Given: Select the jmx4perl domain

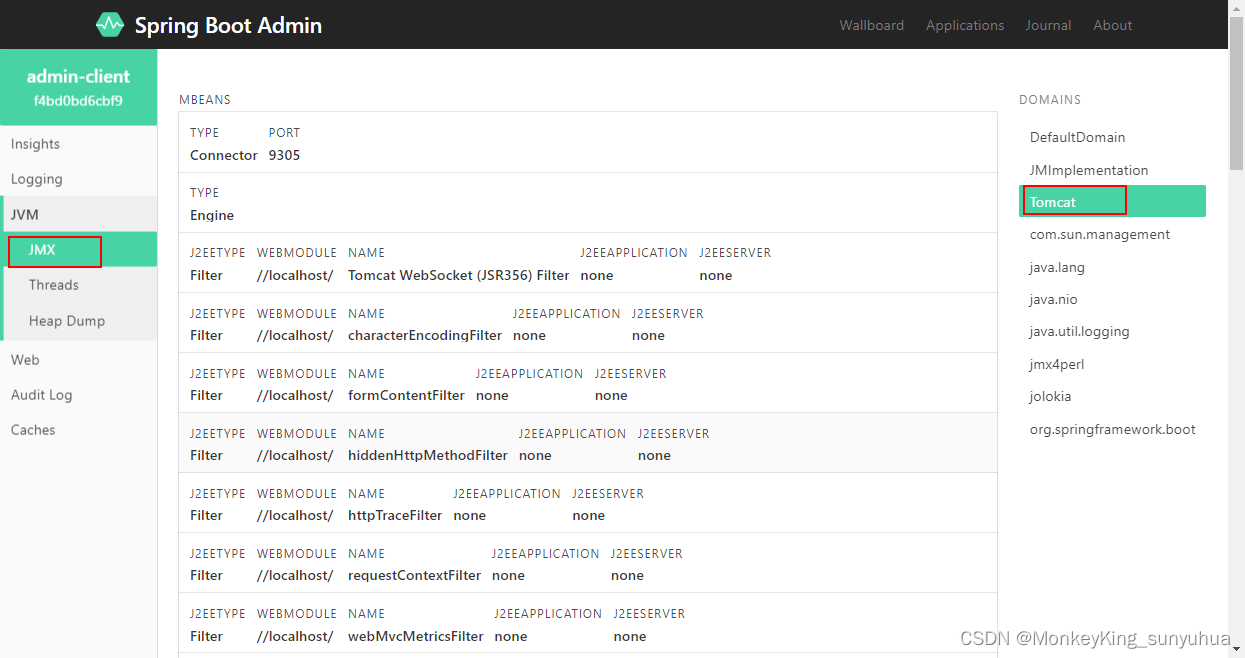Looking at the screenshot, I should [x=1112, y=364].
